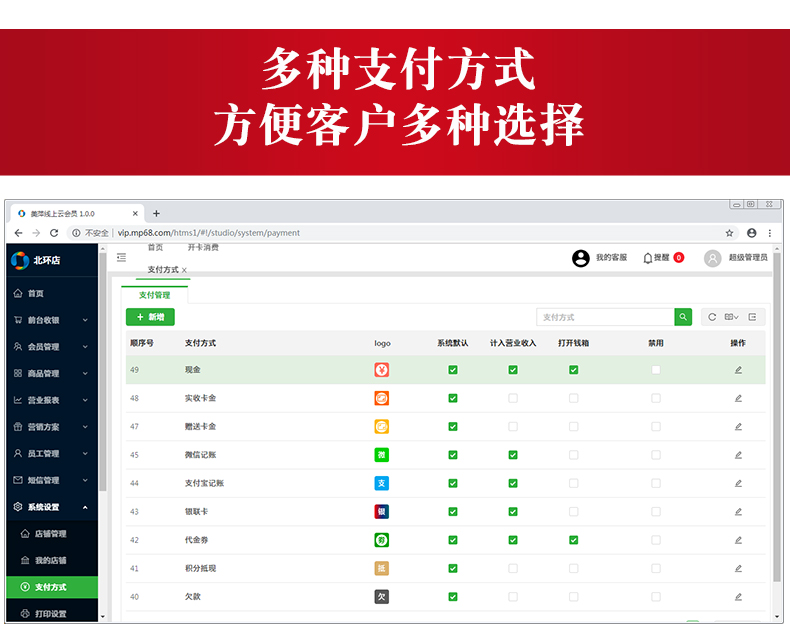Click the green 新增 button
790x624 pixels.
click(150, 317)
